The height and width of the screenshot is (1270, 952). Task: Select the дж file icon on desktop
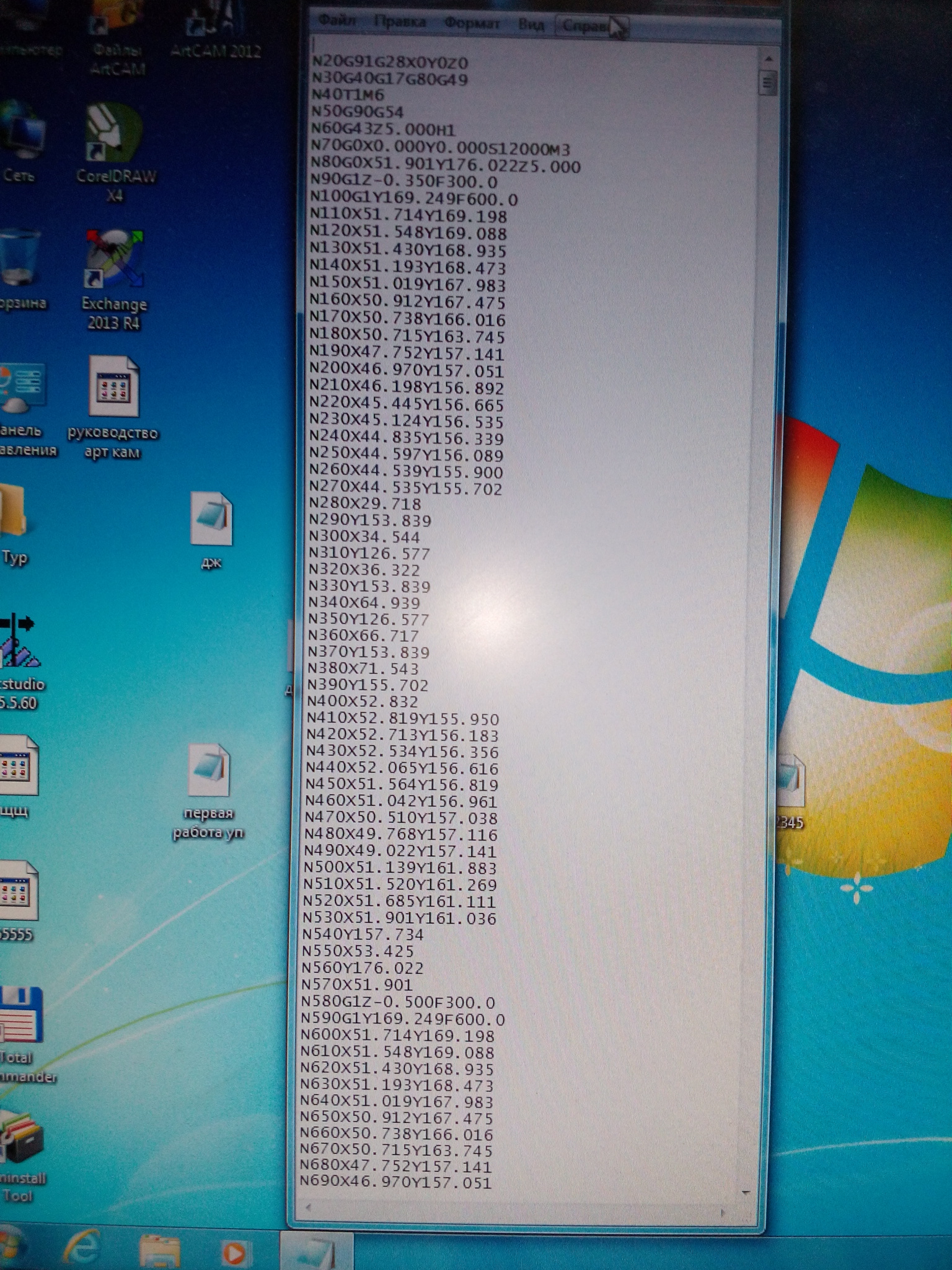(x=212, y=531)
